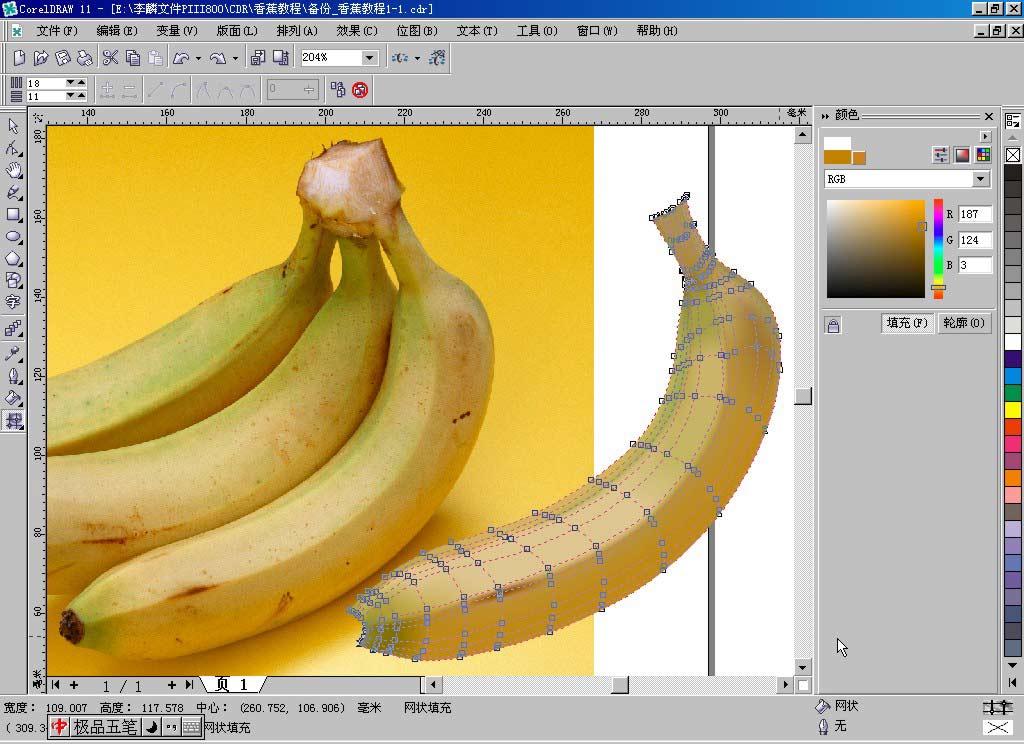Click the Cut scissors icon

110,58
